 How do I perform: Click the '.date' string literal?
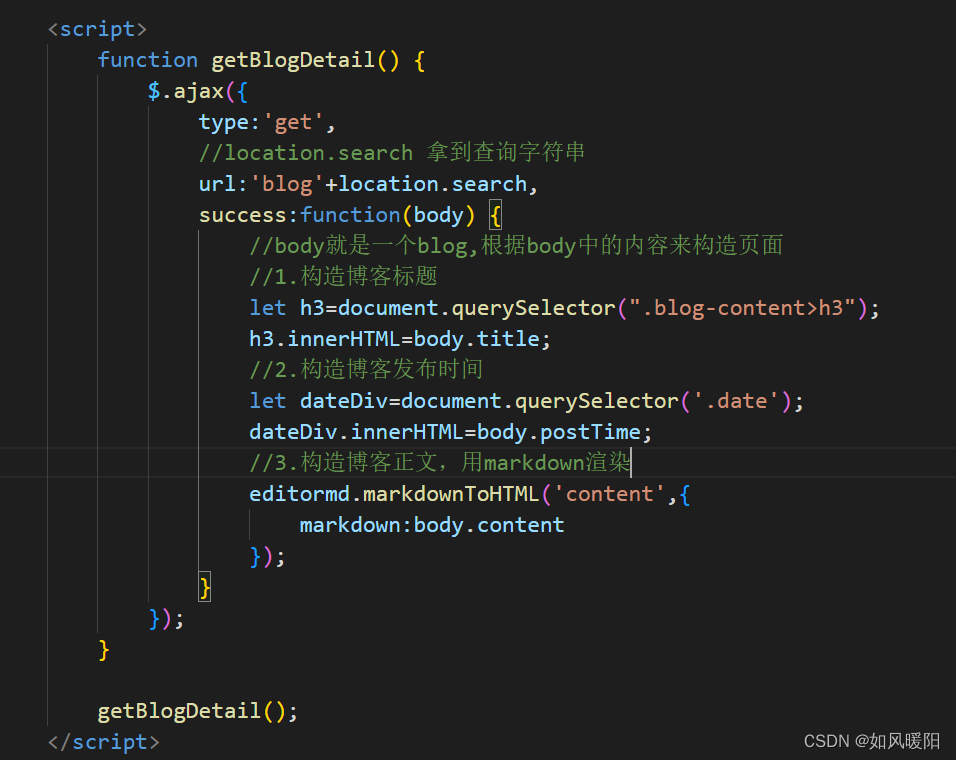coord(736,401)
